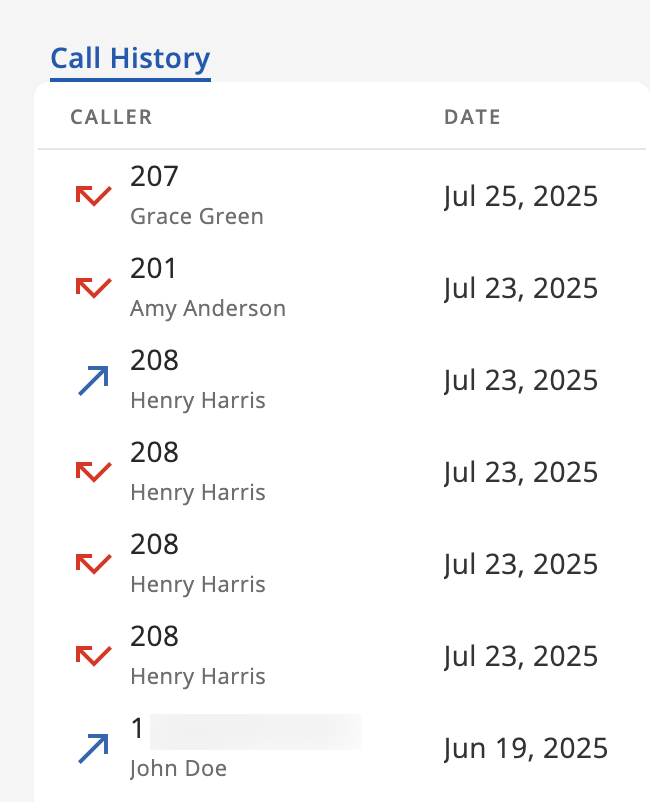Sort by the DATE column header
This screenshot has width=650, height=802.
tap(472, 117)
